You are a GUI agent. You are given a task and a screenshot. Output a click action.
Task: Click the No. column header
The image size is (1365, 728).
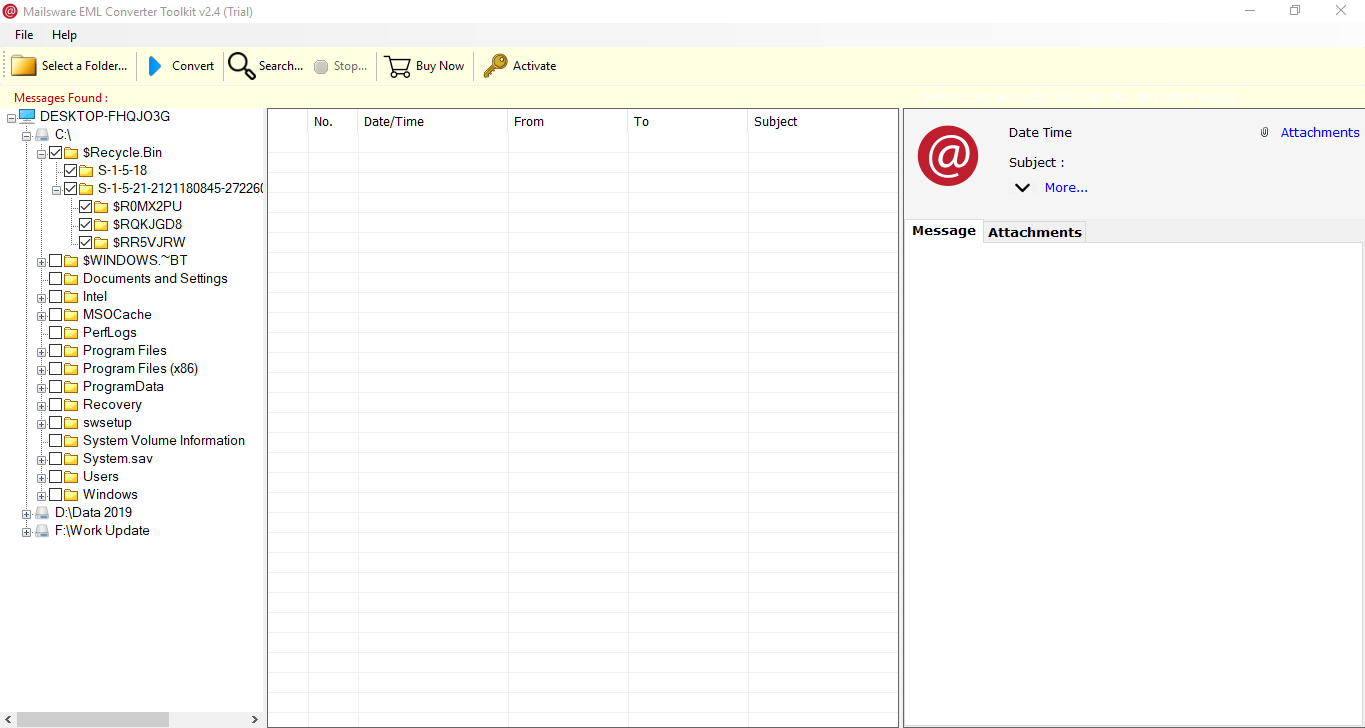(333, 122)
